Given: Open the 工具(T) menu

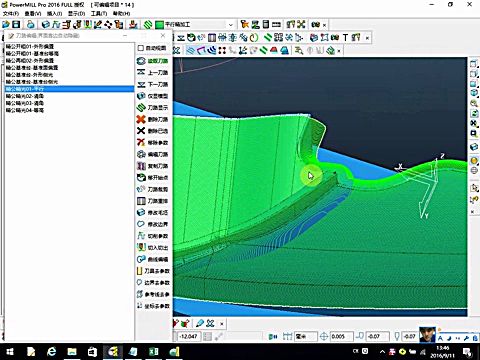Looking at the screenshot, I should tap(99, 14).
